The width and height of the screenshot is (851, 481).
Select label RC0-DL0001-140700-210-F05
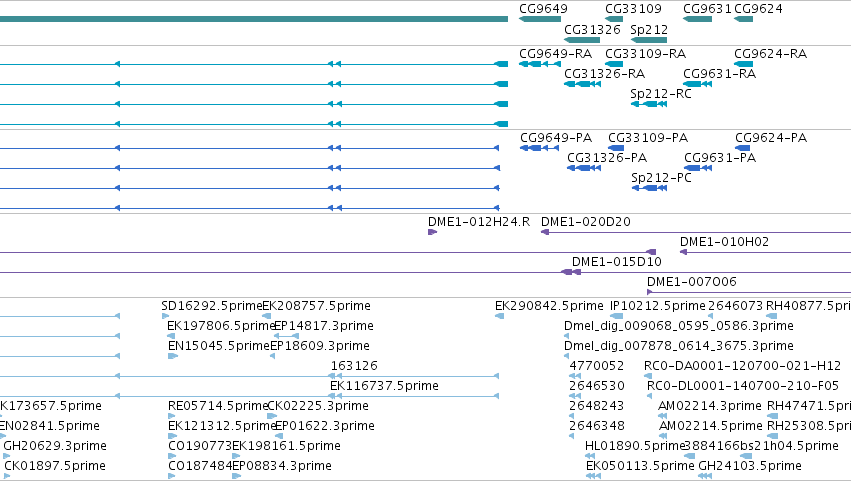[x=743, y=386]
